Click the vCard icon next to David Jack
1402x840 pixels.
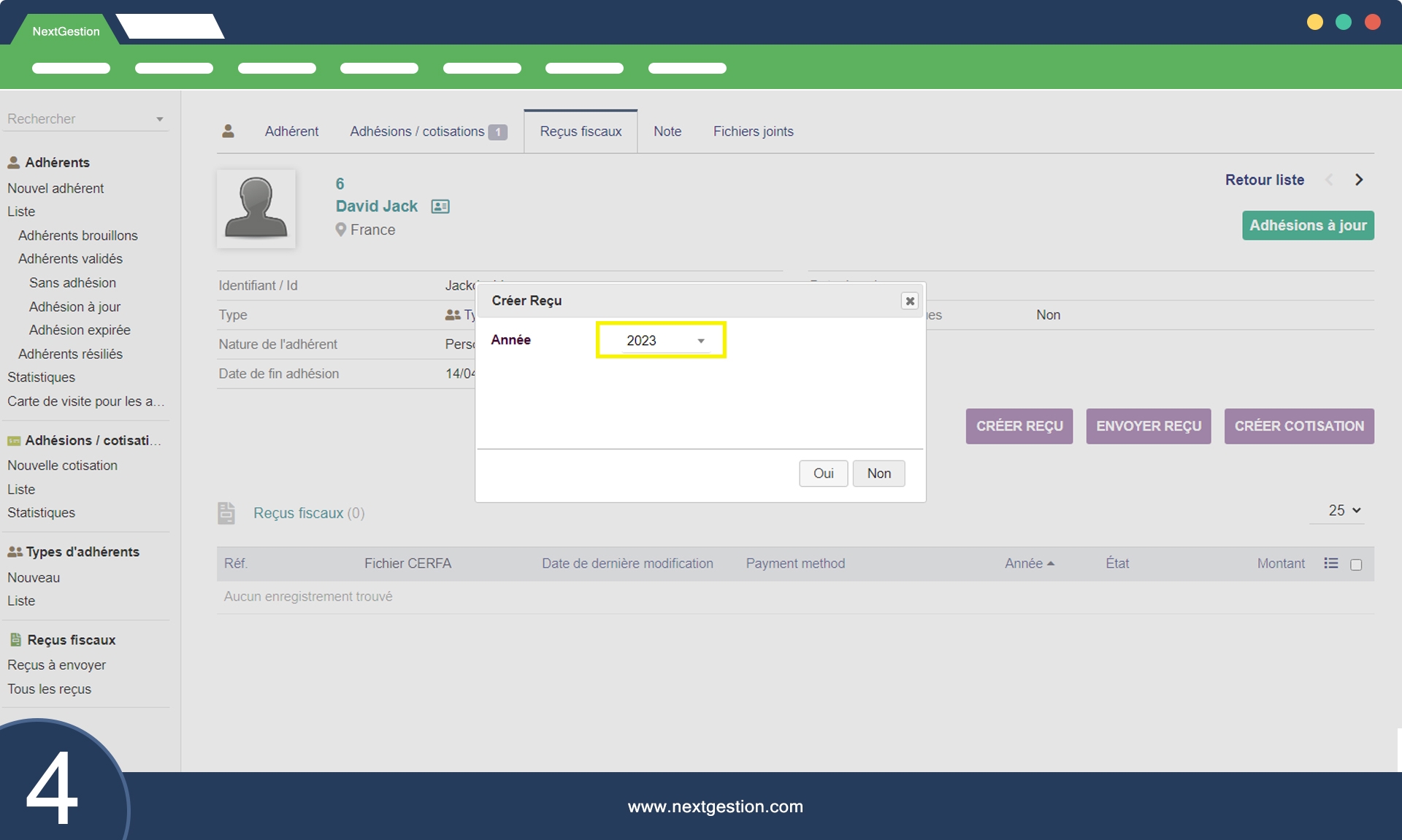tap(440, 207)
